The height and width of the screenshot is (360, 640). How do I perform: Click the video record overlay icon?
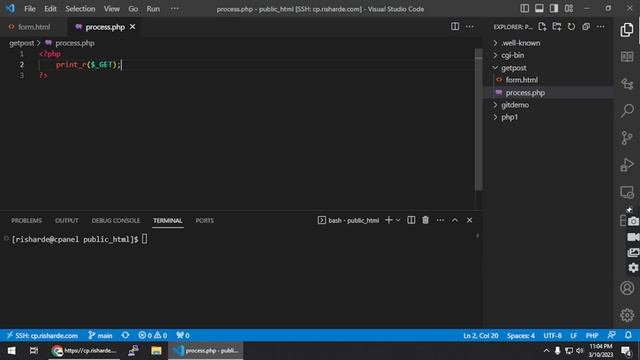[633, 237]
